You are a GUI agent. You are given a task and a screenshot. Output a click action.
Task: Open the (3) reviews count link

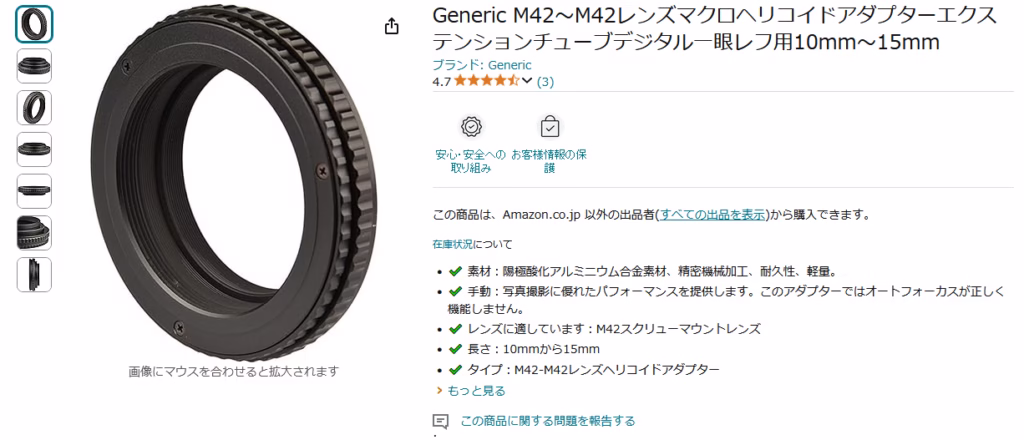pos(545,82)
